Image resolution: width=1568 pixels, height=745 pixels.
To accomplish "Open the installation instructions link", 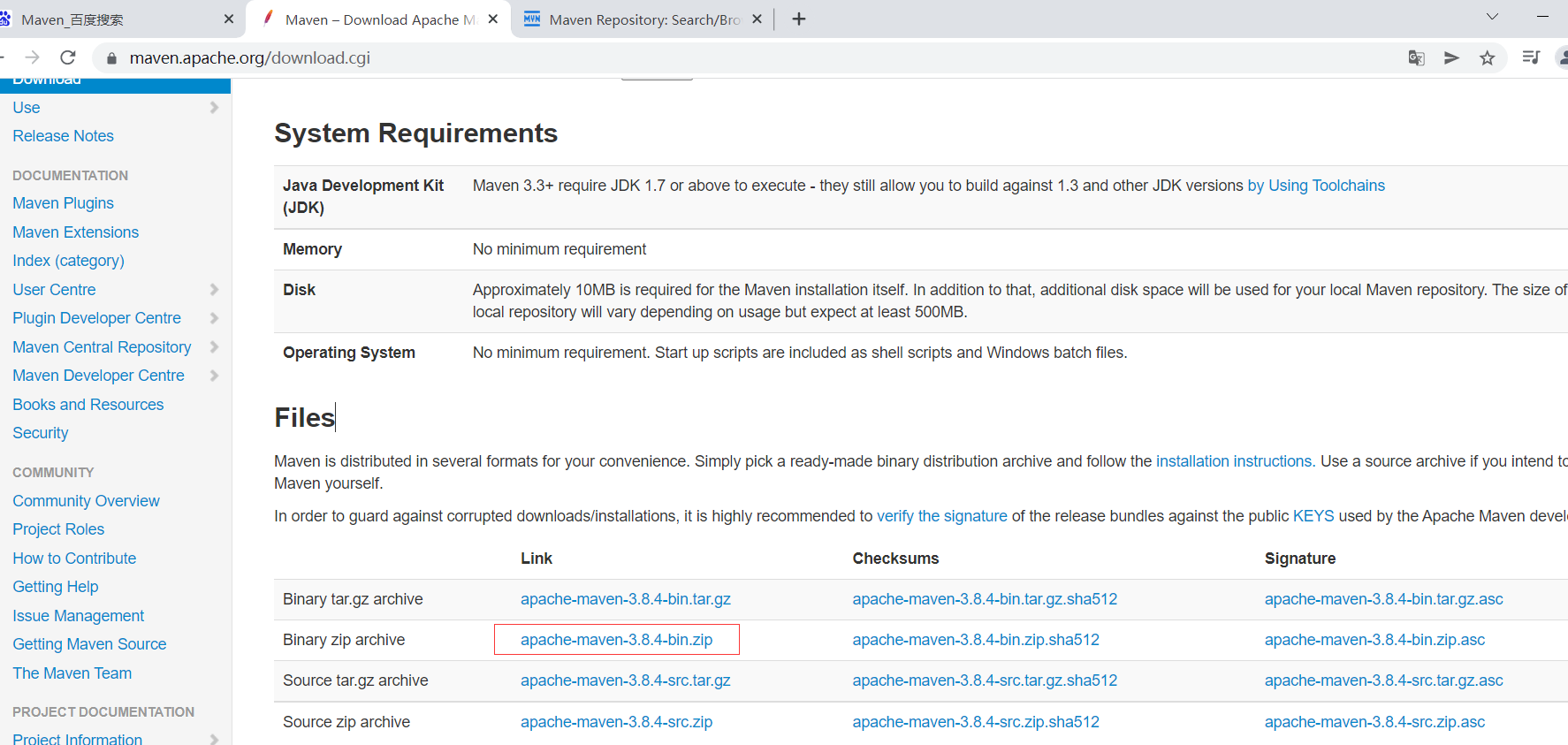I will [x=1233, y=461].
